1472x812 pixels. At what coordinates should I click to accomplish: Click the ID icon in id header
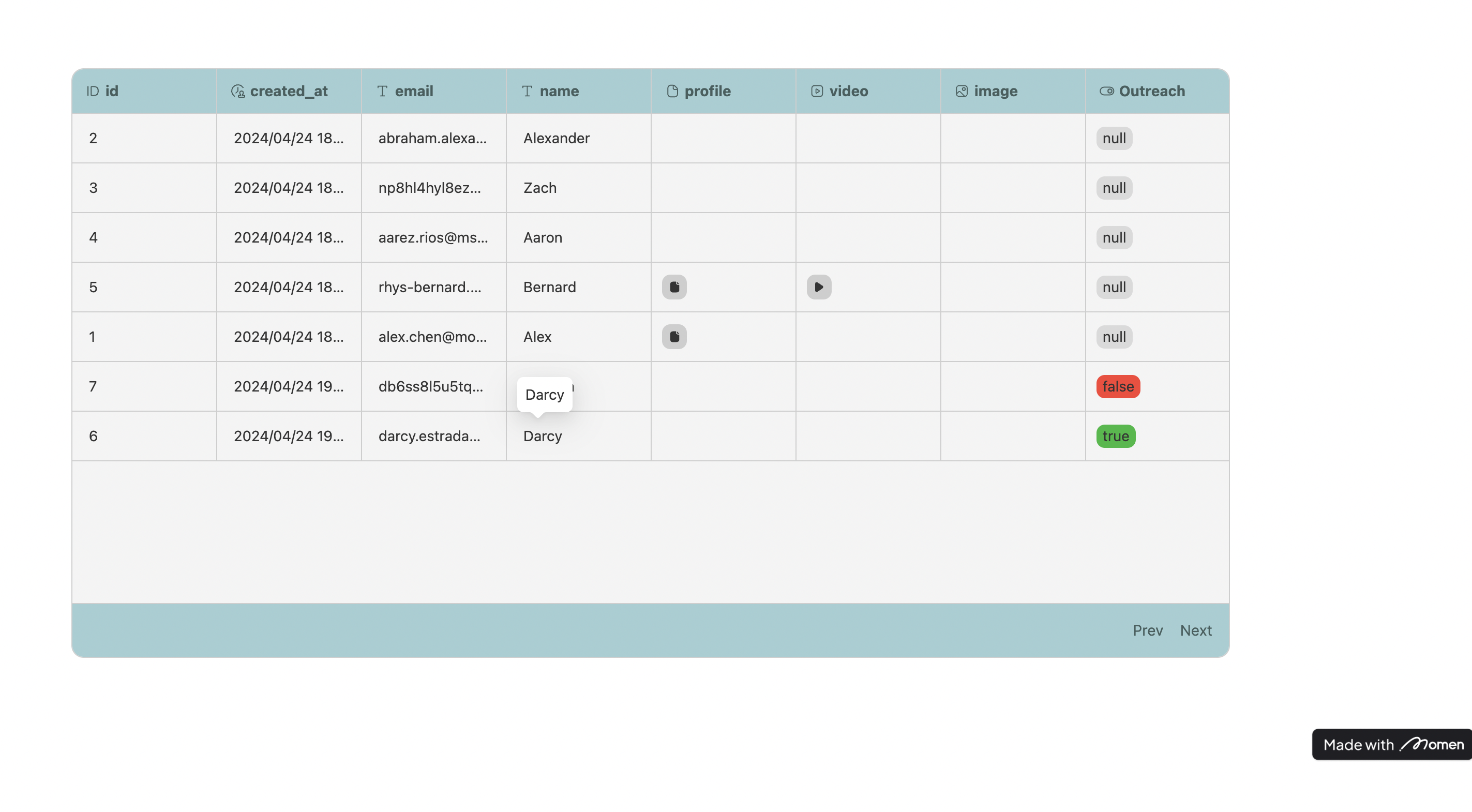coord(93,92)
